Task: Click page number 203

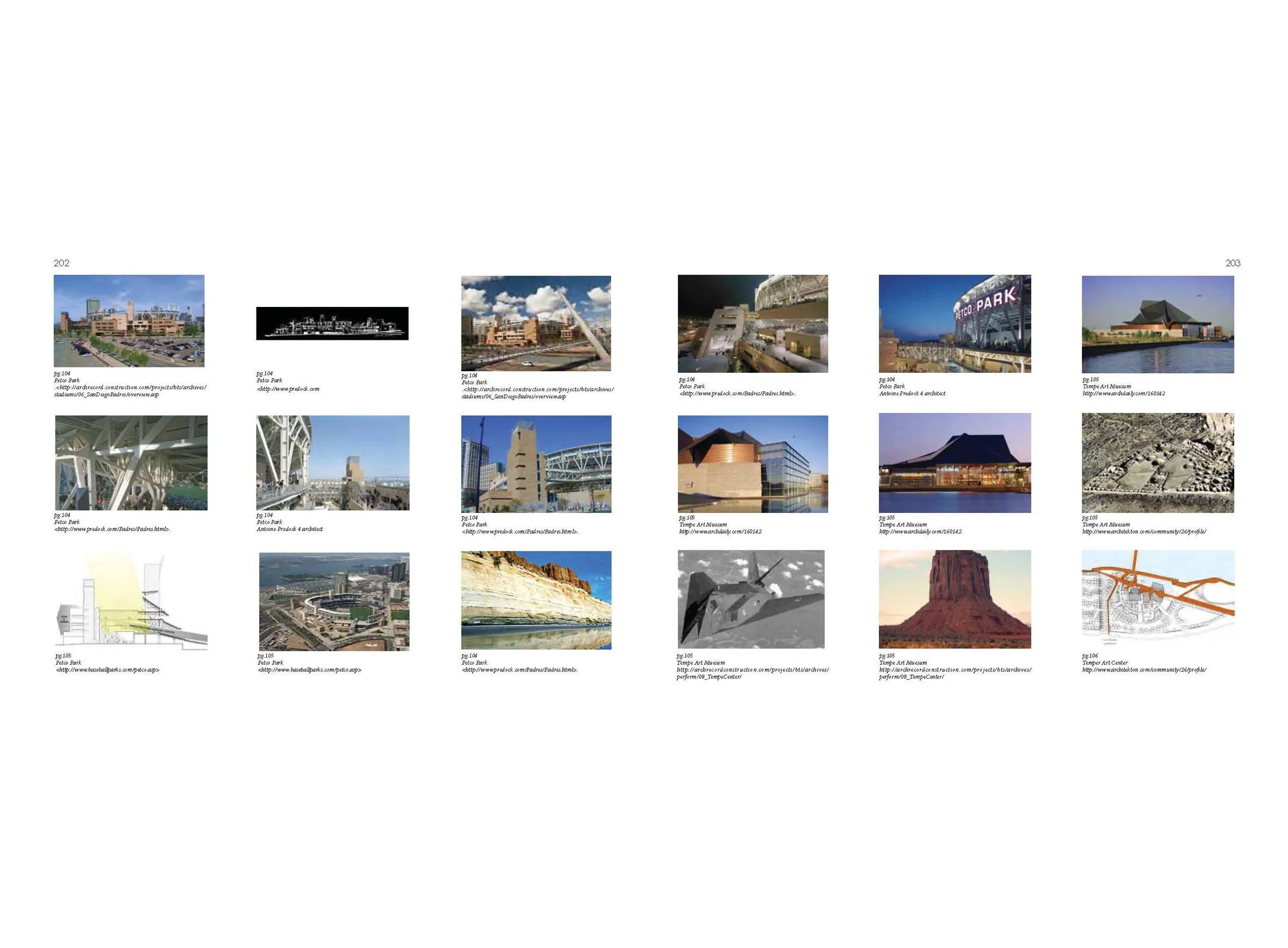Action: click(x=1233, y=263)
